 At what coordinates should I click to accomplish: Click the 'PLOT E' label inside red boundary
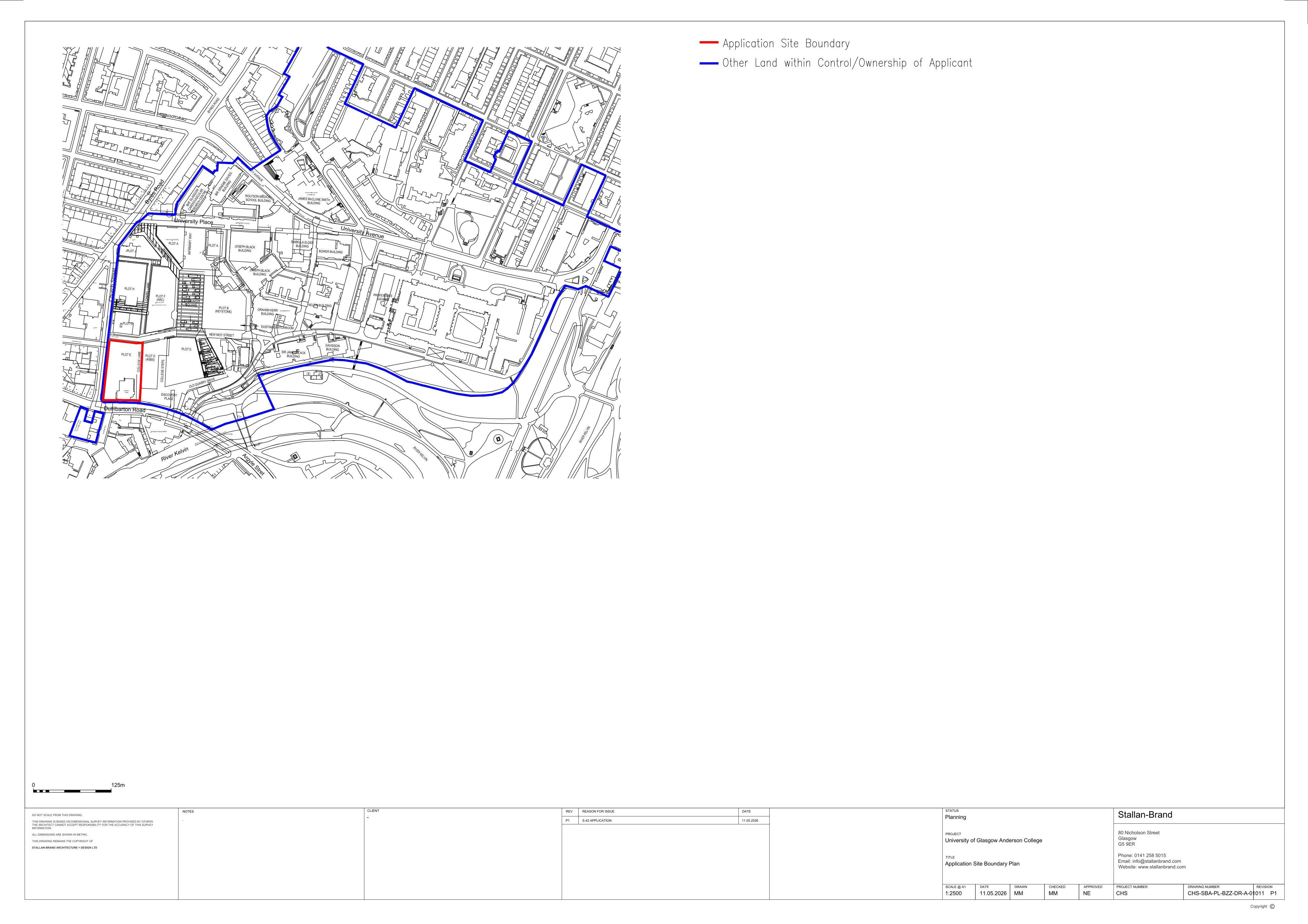pyautogui.click(x=126, y=355)
